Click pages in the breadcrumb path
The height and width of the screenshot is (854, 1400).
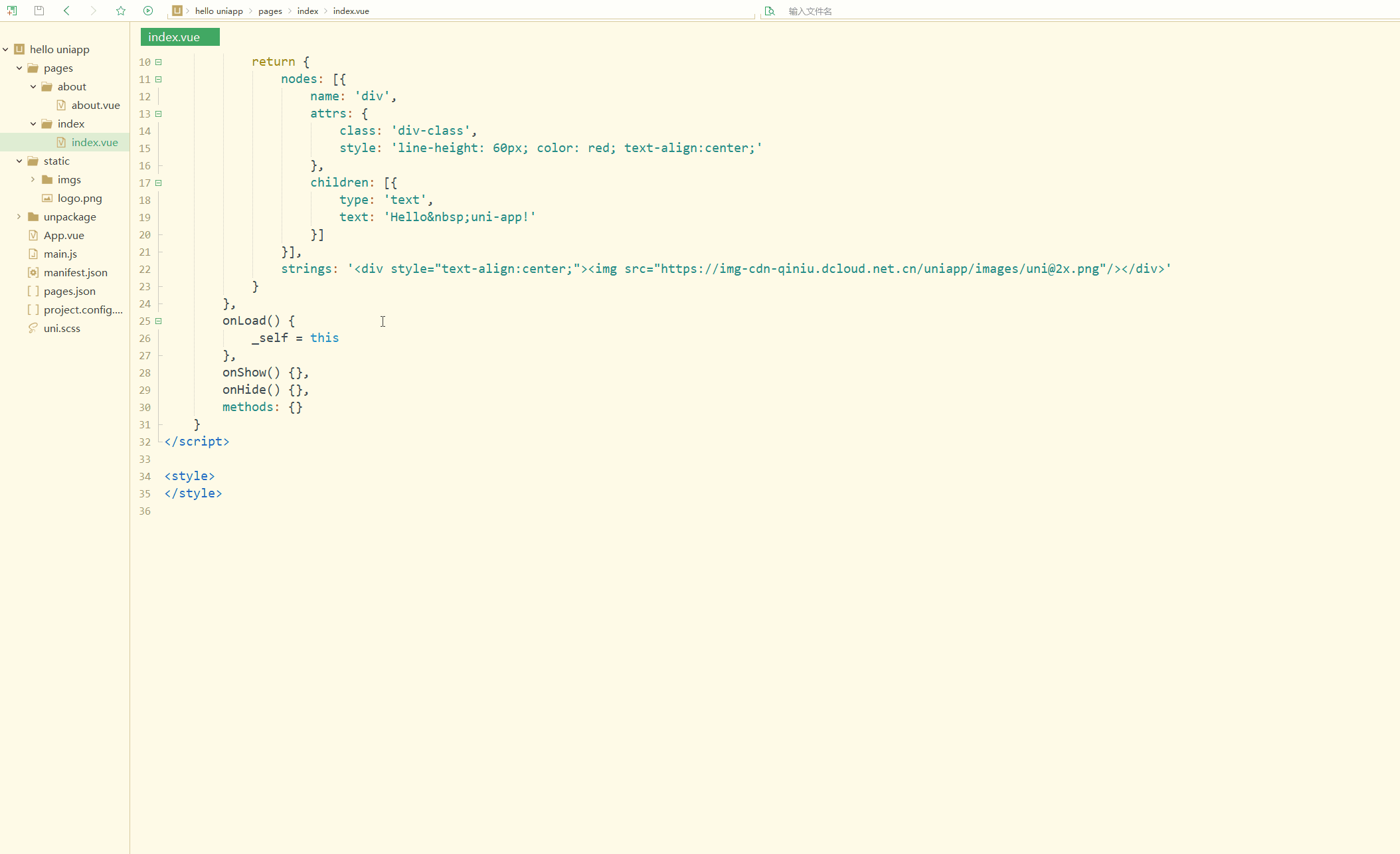point(270,11)
